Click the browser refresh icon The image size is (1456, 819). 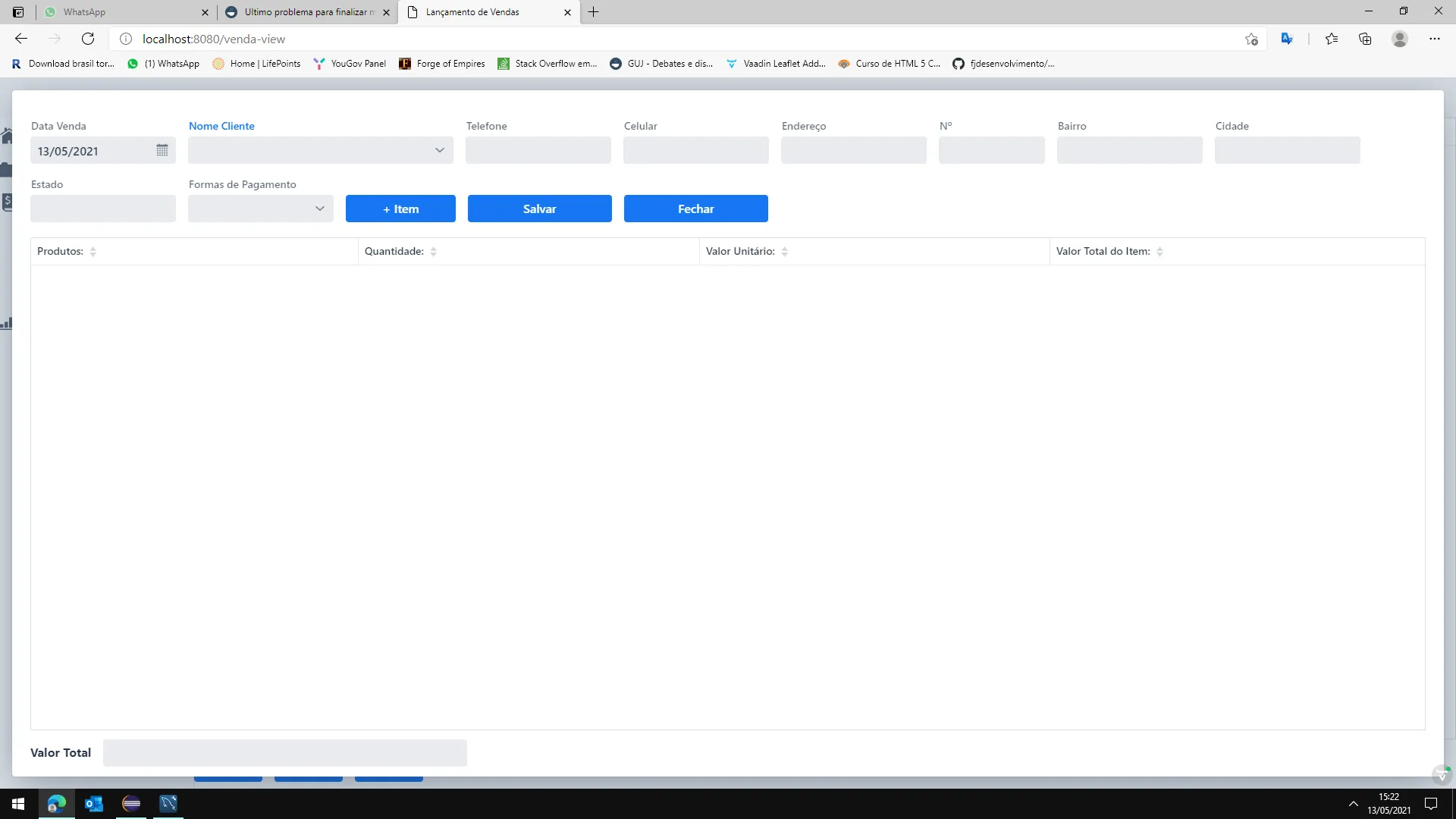[88, 39]
